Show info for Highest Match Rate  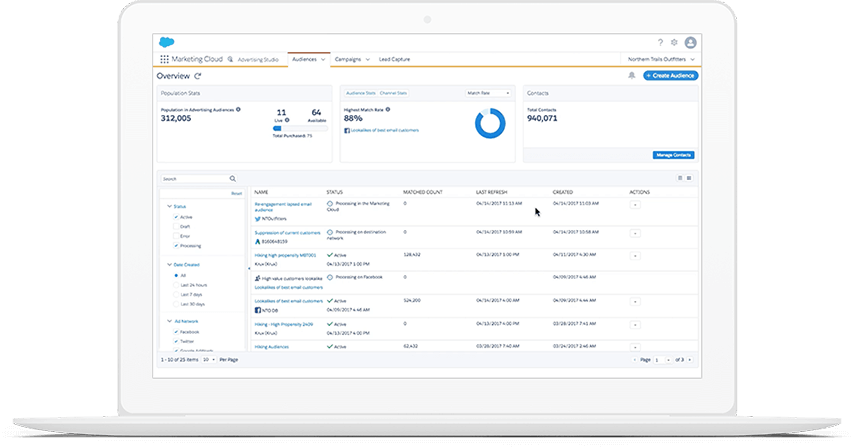click(x=388, y=110)
